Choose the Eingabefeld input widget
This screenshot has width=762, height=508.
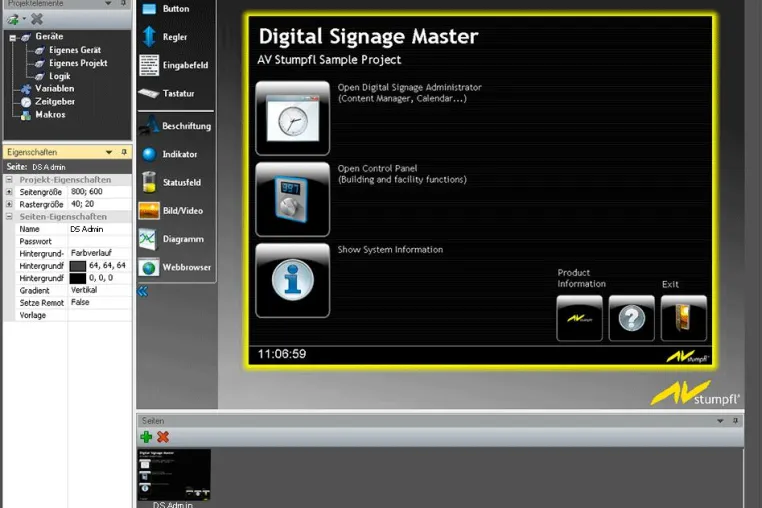pos(149,65)
